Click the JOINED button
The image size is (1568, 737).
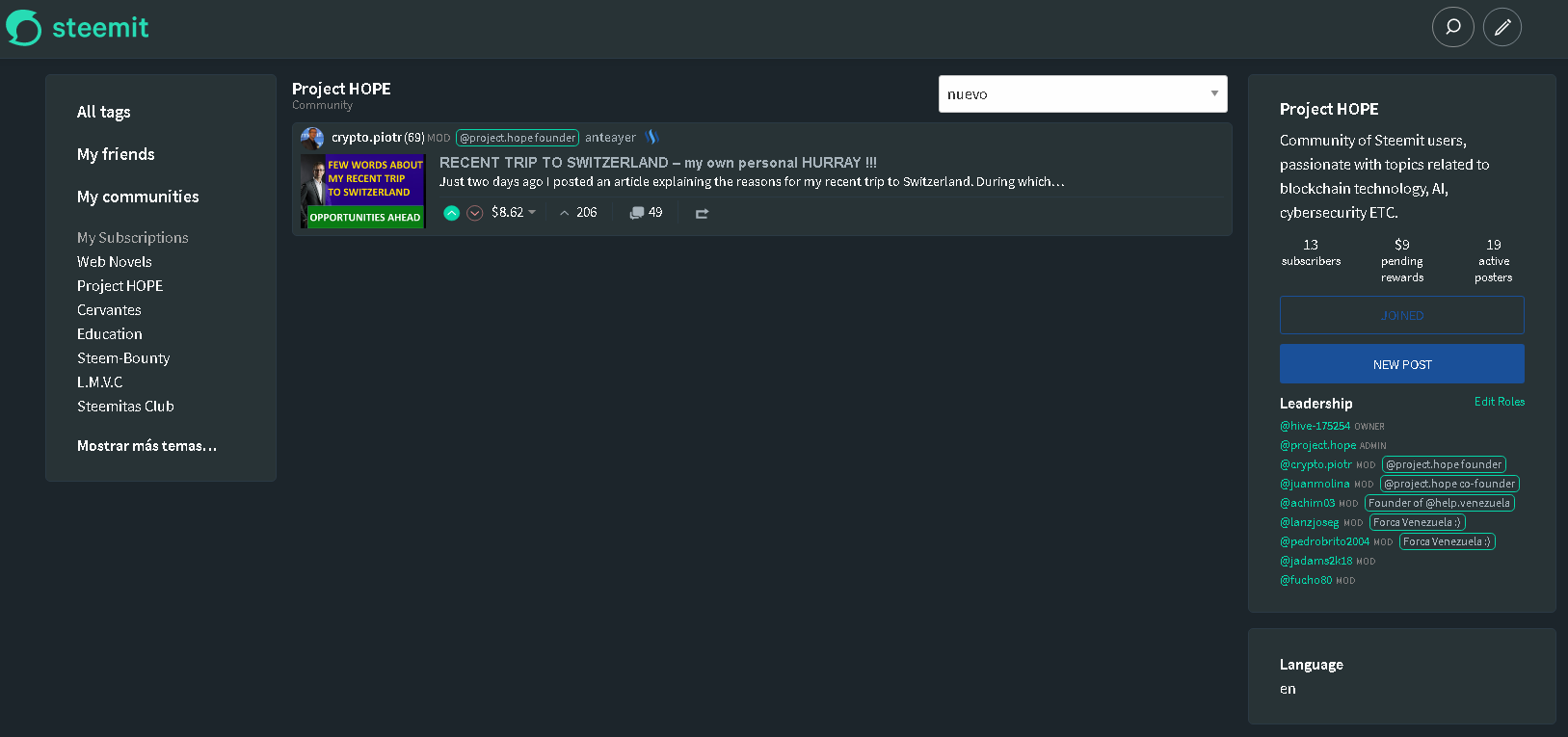[x=1402, y=315]
